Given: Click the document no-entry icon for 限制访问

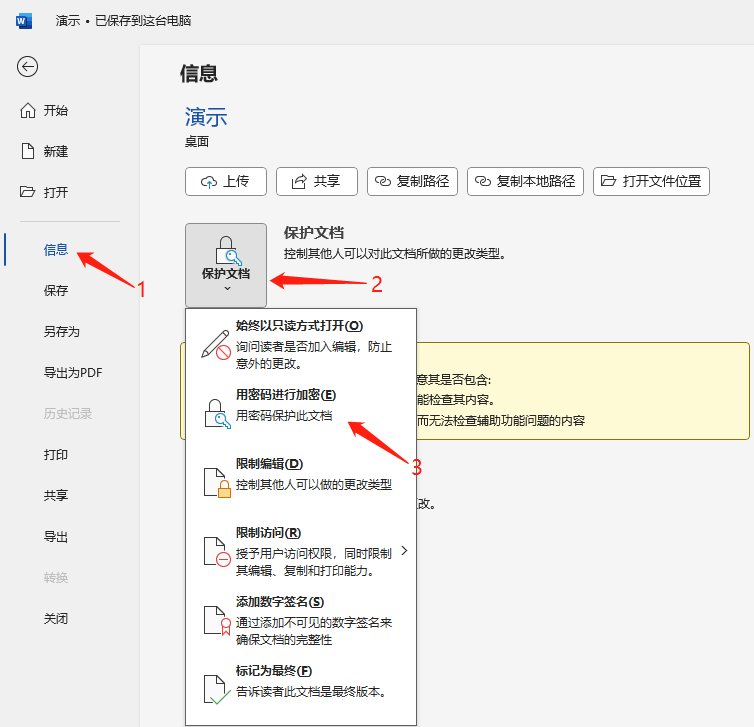Looking at the screenshot, I should click(x=217, y=552).
